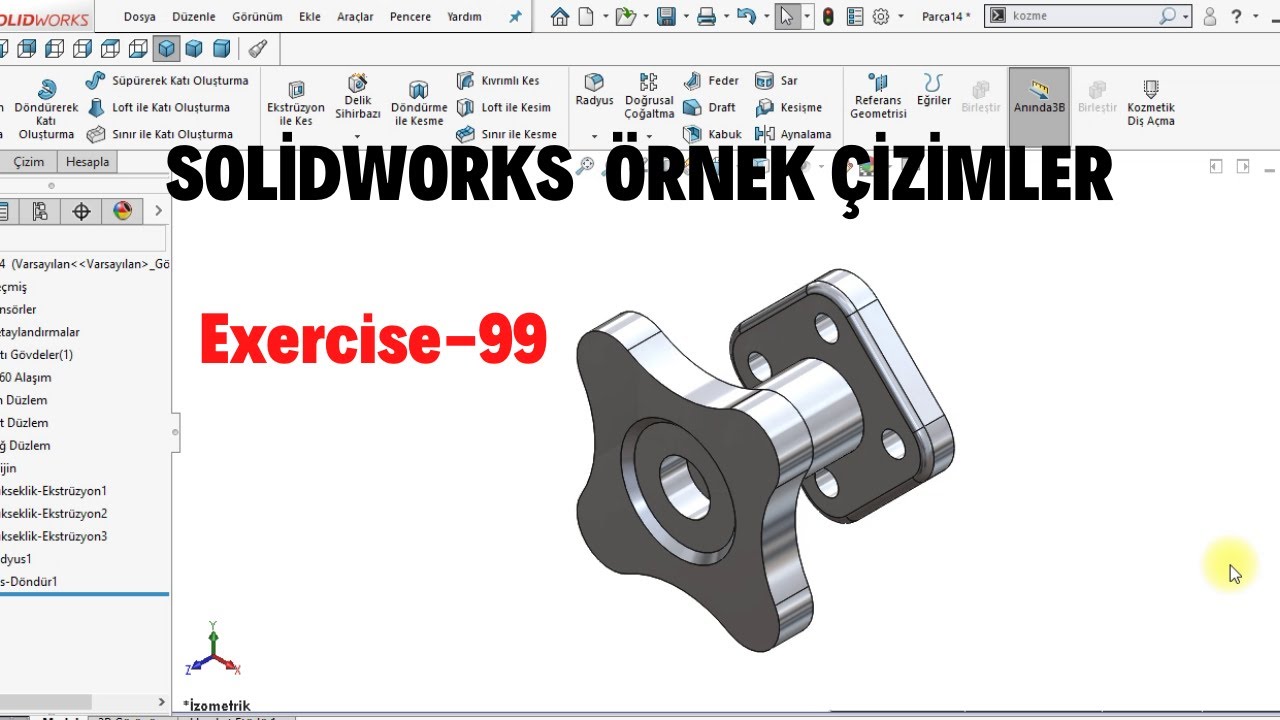1280x720 pixels.
Task: Expand the Save dropdown arrow
Action: [x=686, y=17]
